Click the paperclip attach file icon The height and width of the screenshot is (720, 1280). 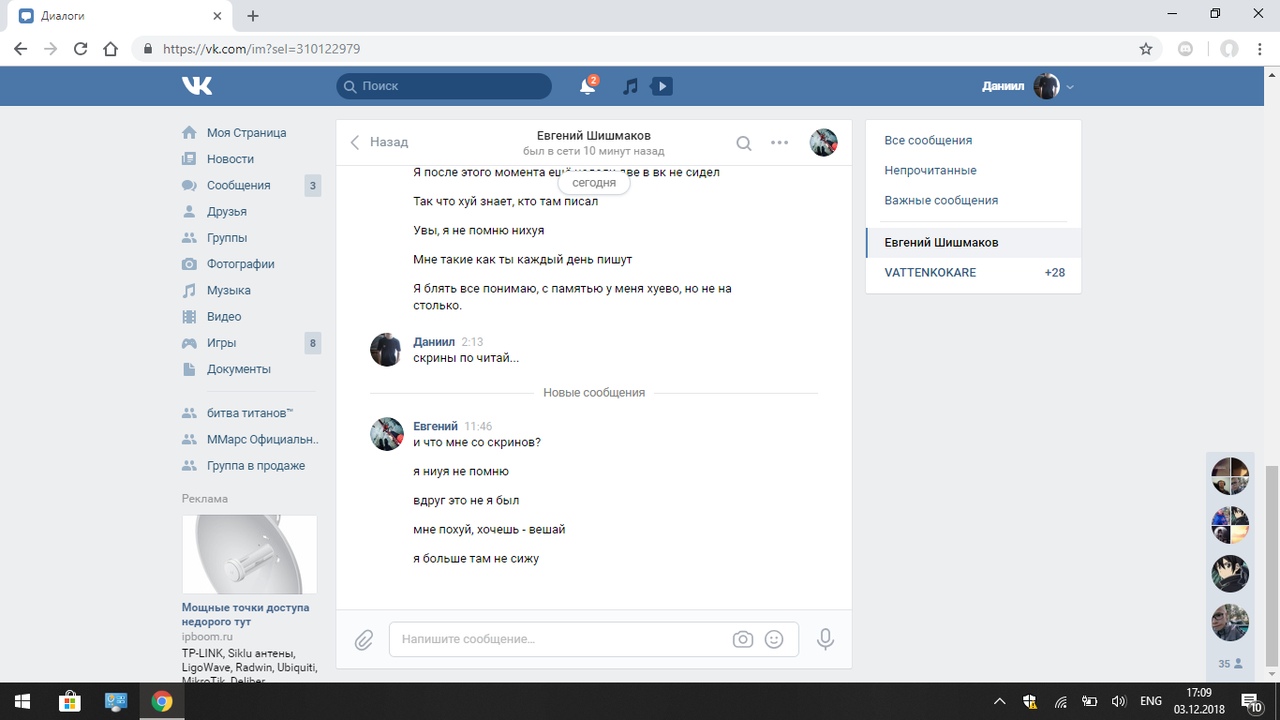[x=364, y=639]
